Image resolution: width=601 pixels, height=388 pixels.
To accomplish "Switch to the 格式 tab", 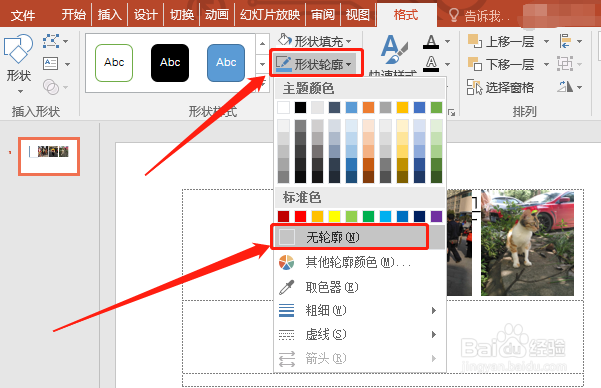I will [x=406, y=15].
